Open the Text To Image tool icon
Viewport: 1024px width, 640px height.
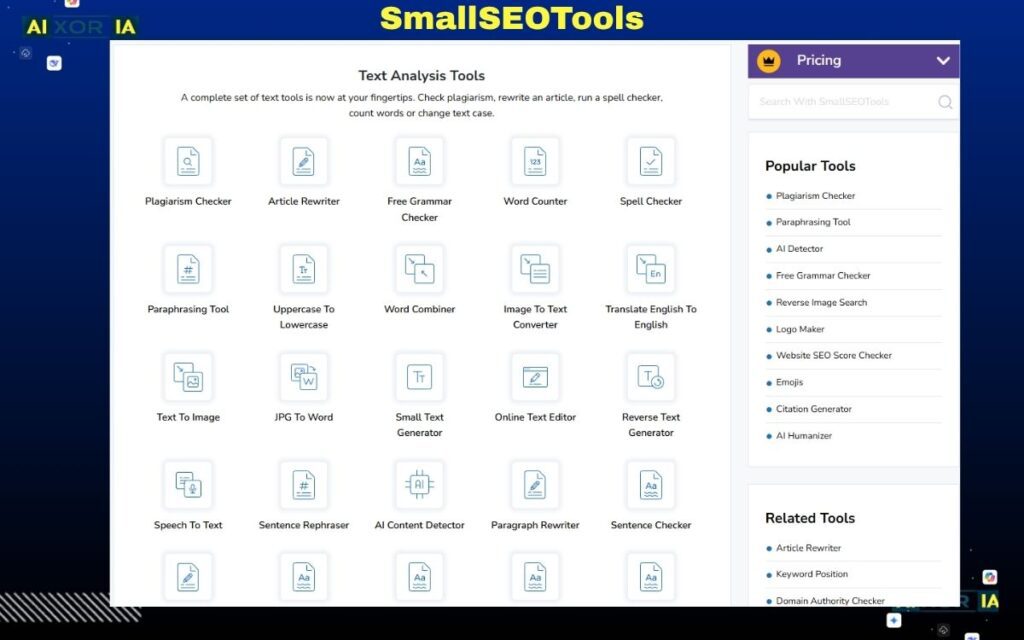click(187, 377)
